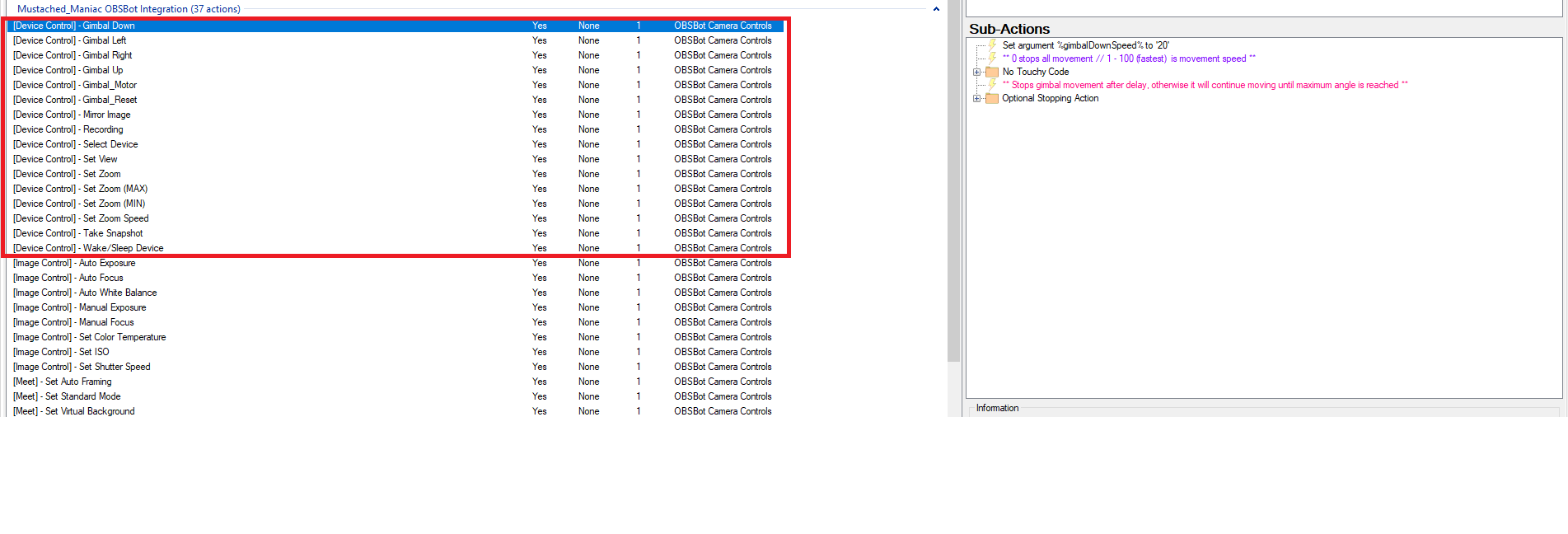Expand the No Touchy Code group
This screenshot has height=534, width=1568.
coord(977,73)
